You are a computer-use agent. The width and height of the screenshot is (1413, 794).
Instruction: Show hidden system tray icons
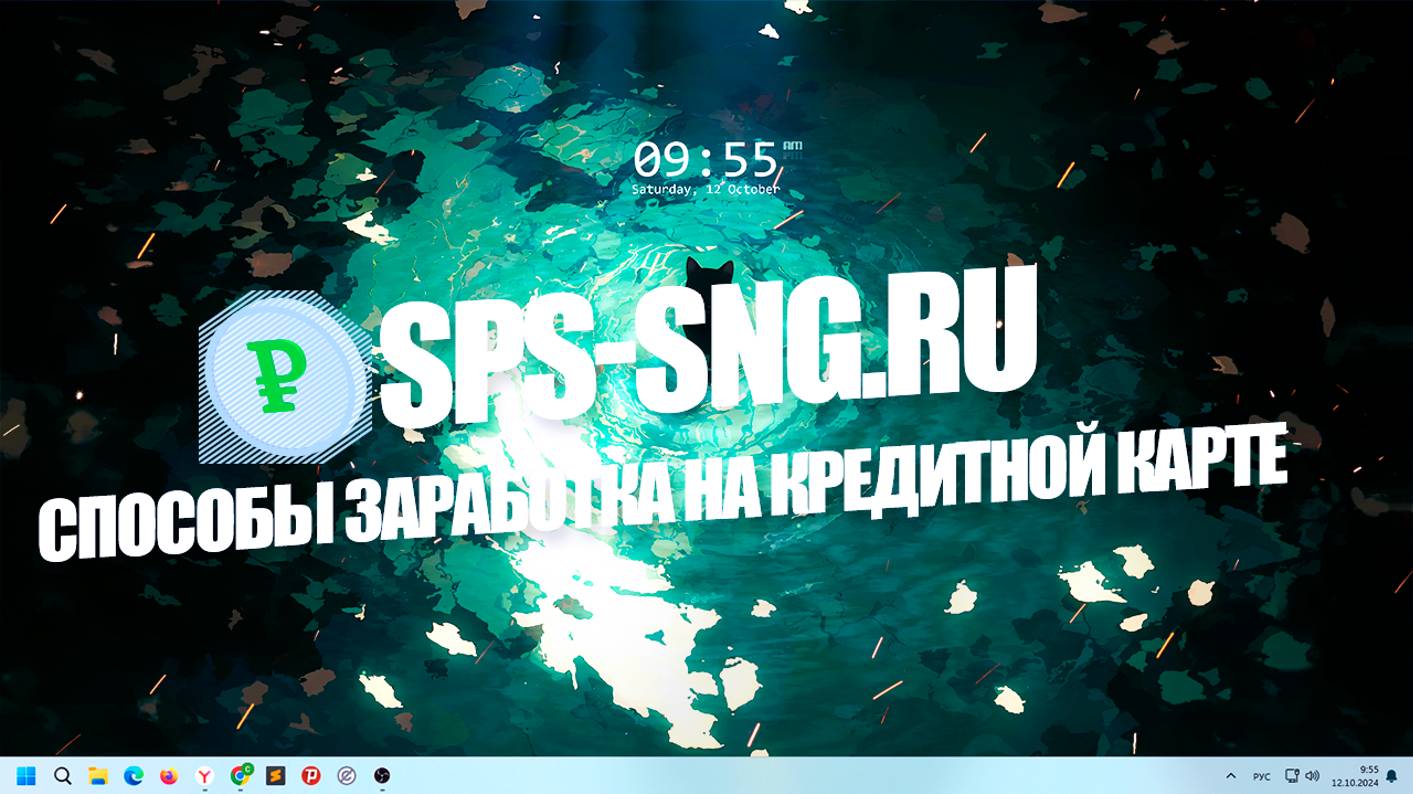(1231, 776)
